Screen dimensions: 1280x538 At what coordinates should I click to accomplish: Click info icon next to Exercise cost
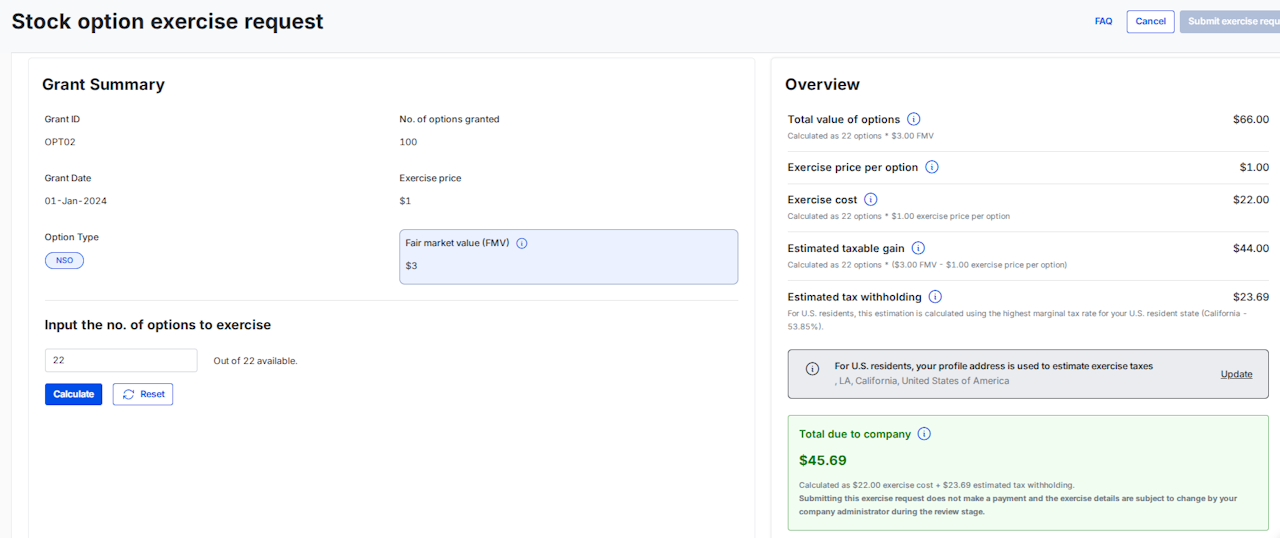tap(871, 200)
